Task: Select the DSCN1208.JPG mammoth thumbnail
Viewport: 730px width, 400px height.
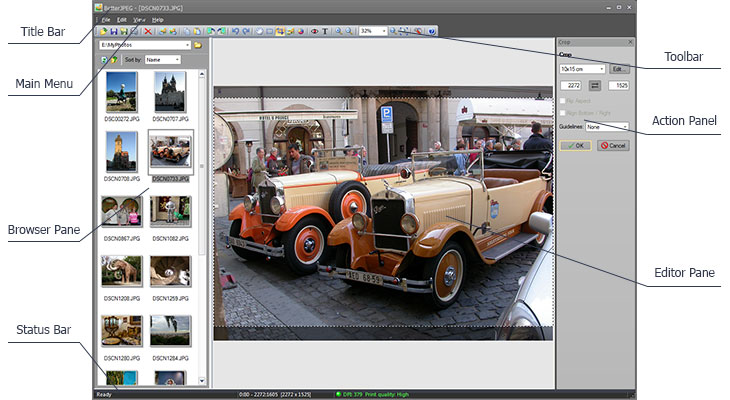Action: coord(122,271)
